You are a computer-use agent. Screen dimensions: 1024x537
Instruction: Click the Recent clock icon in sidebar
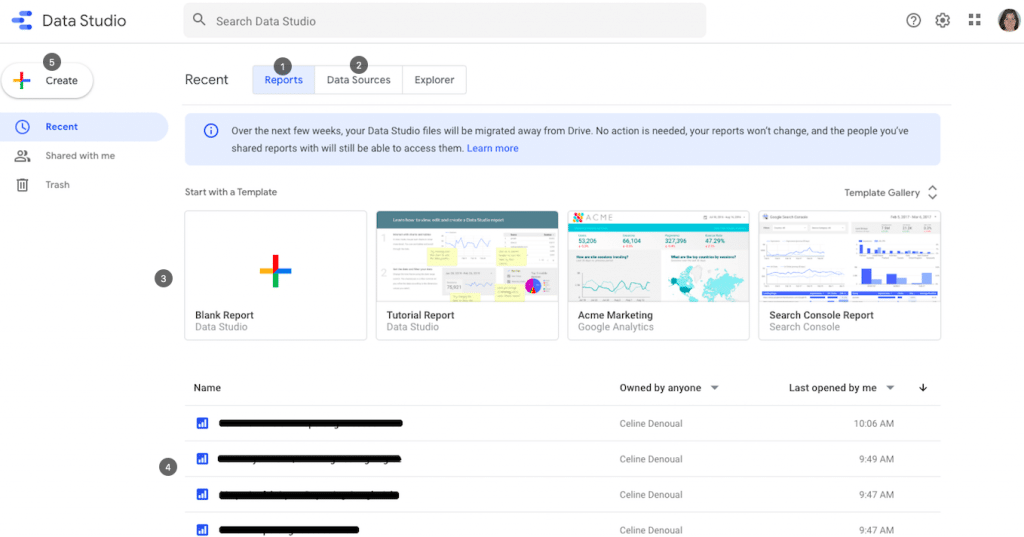coord(22,127)
